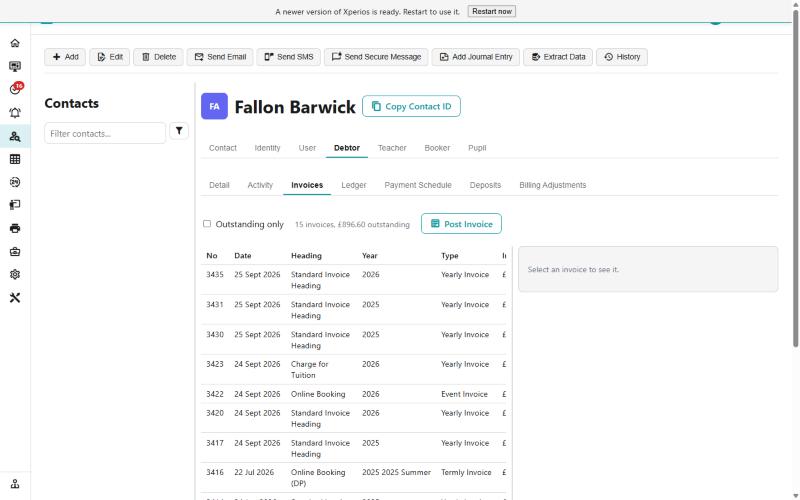The height and width of the screenshot is (500, 800).
Task: Open the briefcase icon in sidebar
Action: click(x=15, y=252)
